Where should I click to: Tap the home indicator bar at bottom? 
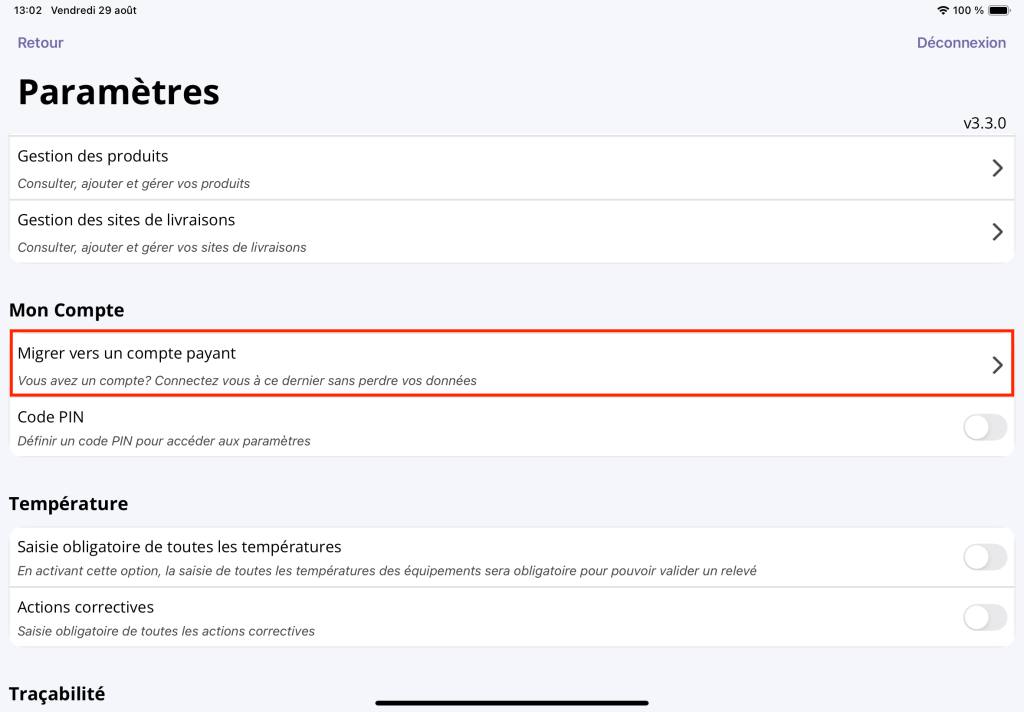[x=511, y=702]
